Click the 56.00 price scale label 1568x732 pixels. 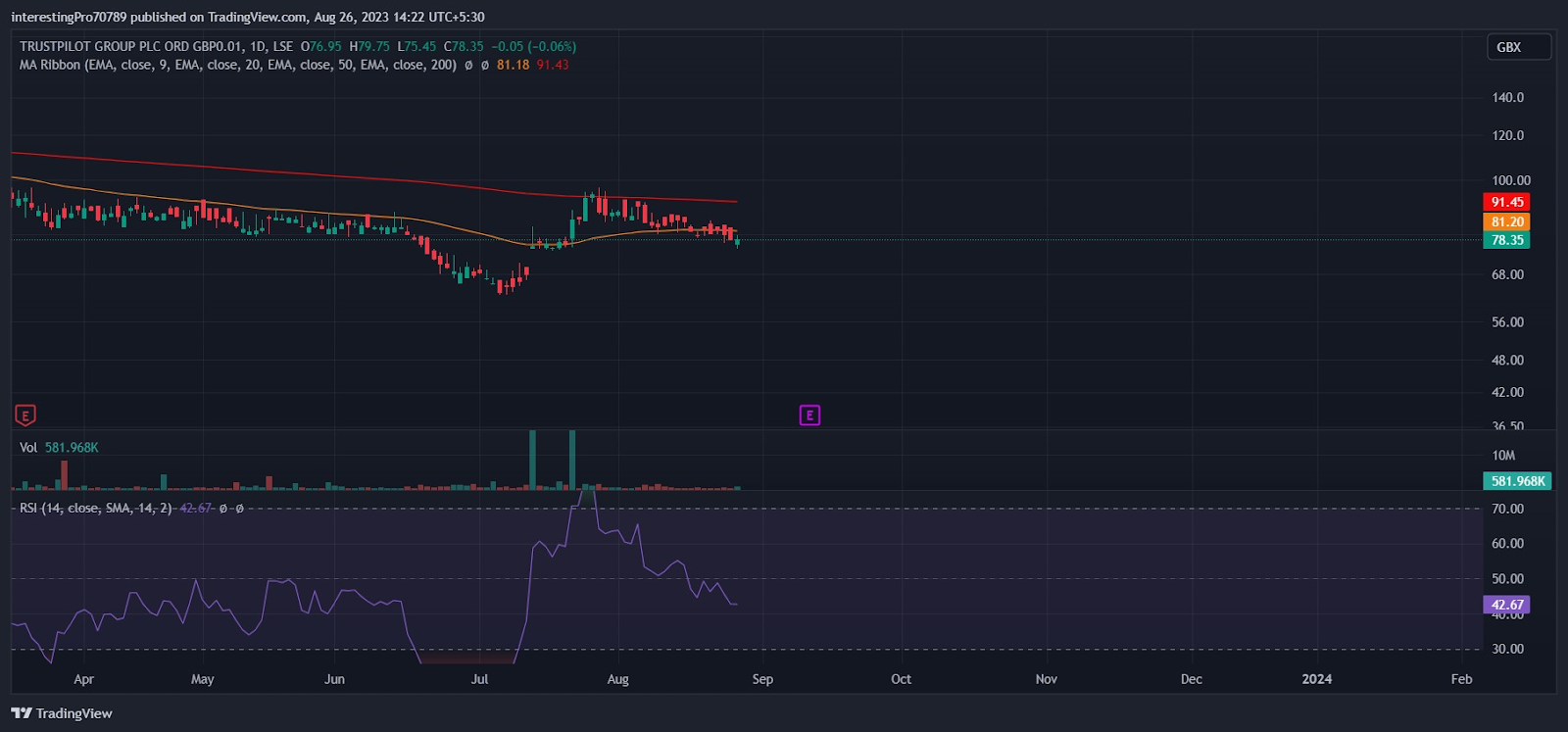tap(1507, 321)
